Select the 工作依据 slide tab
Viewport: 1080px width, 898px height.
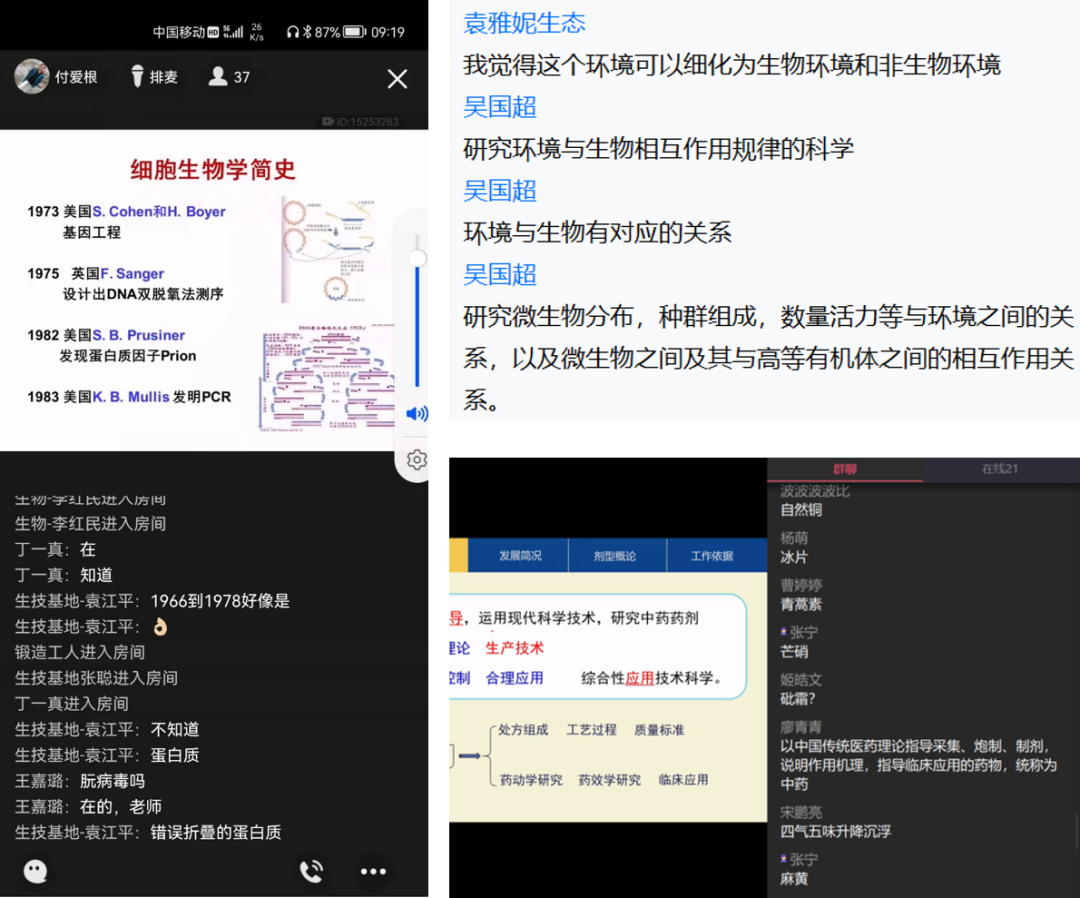pos(711,556)
